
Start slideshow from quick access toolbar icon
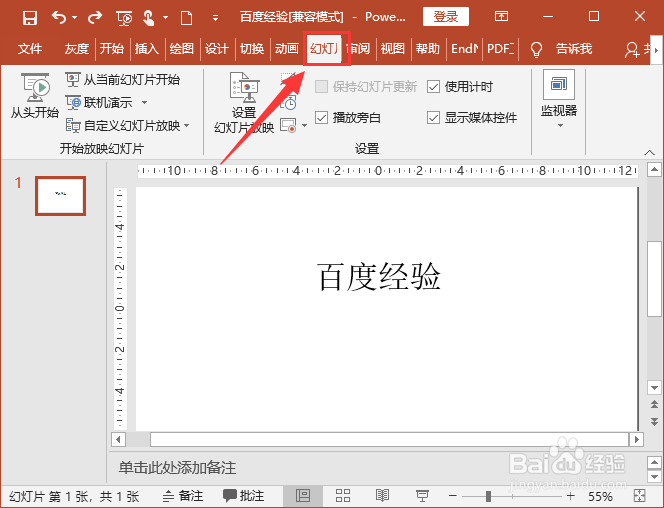[124, 18]
